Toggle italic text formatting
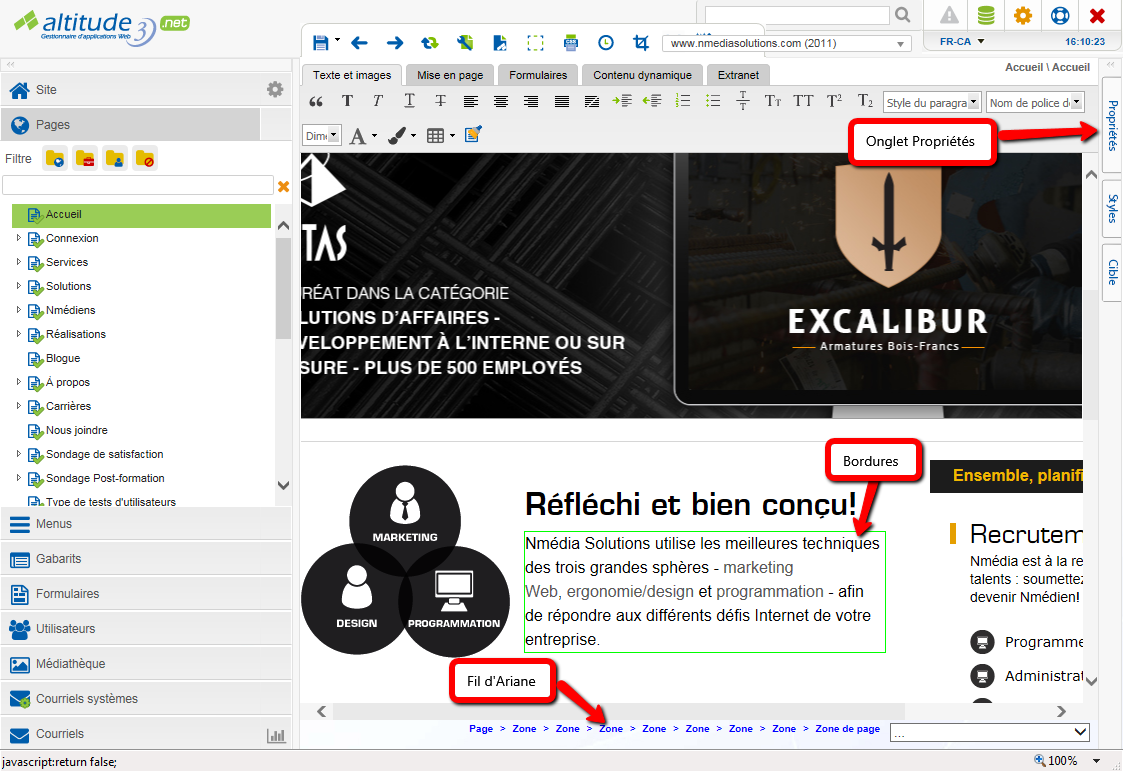The height and width of the screenshot is (772, 1123). 377,101
